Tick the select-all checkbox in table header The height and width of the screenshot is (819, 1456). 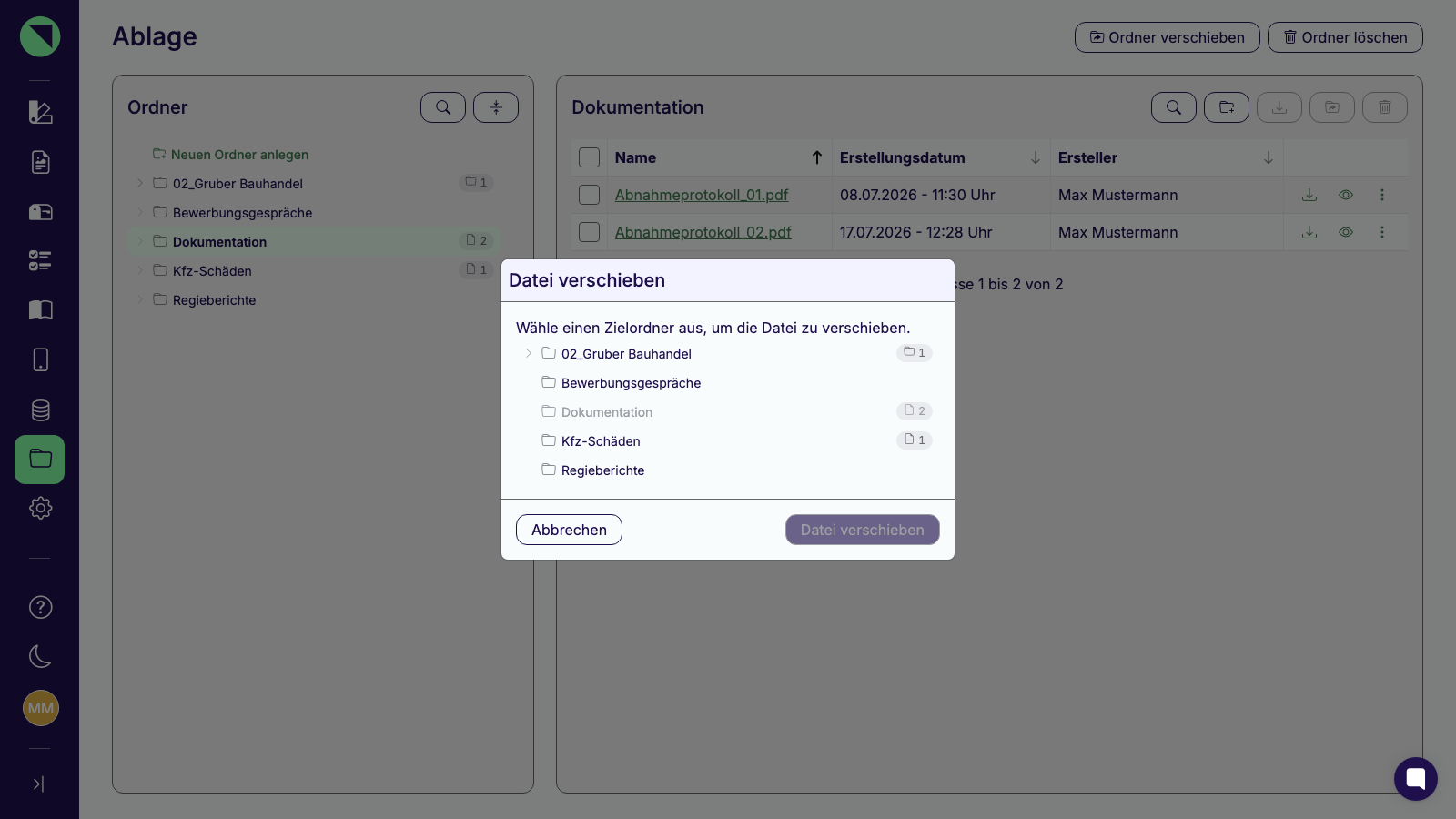click(x=590, y=157)
